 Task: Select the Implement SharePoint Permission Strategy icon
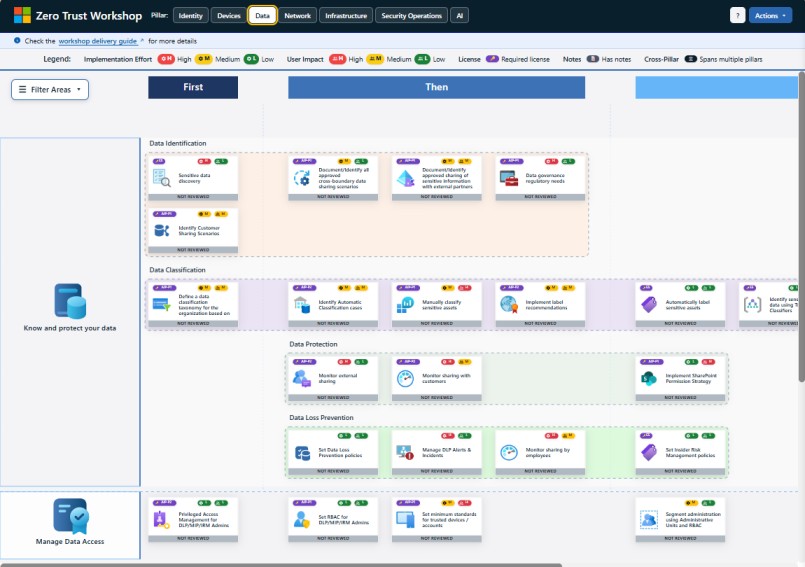click(x=649, y=378)
